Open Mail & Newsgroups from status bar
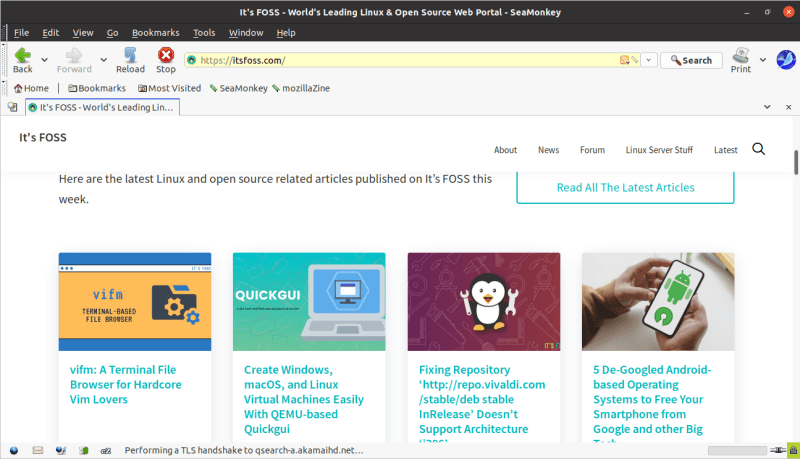 tap(38, 450)
